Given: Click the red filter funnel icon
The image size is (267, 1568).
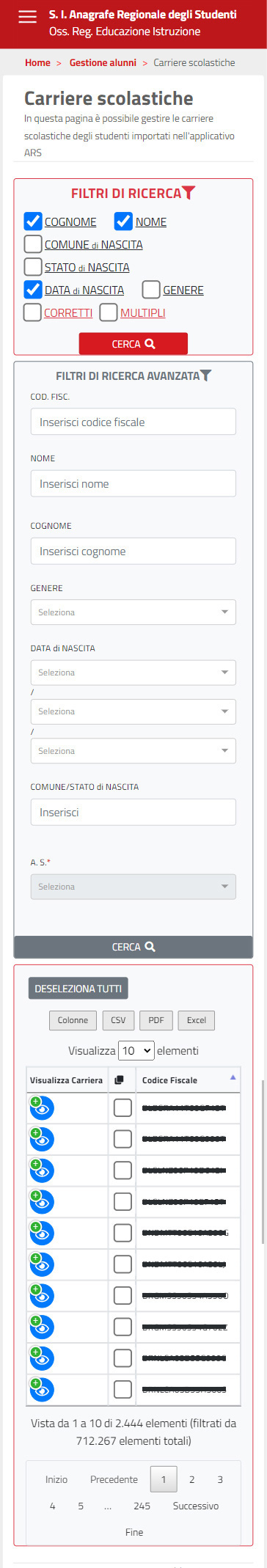Looking at the screenshot, I should 189,193.
